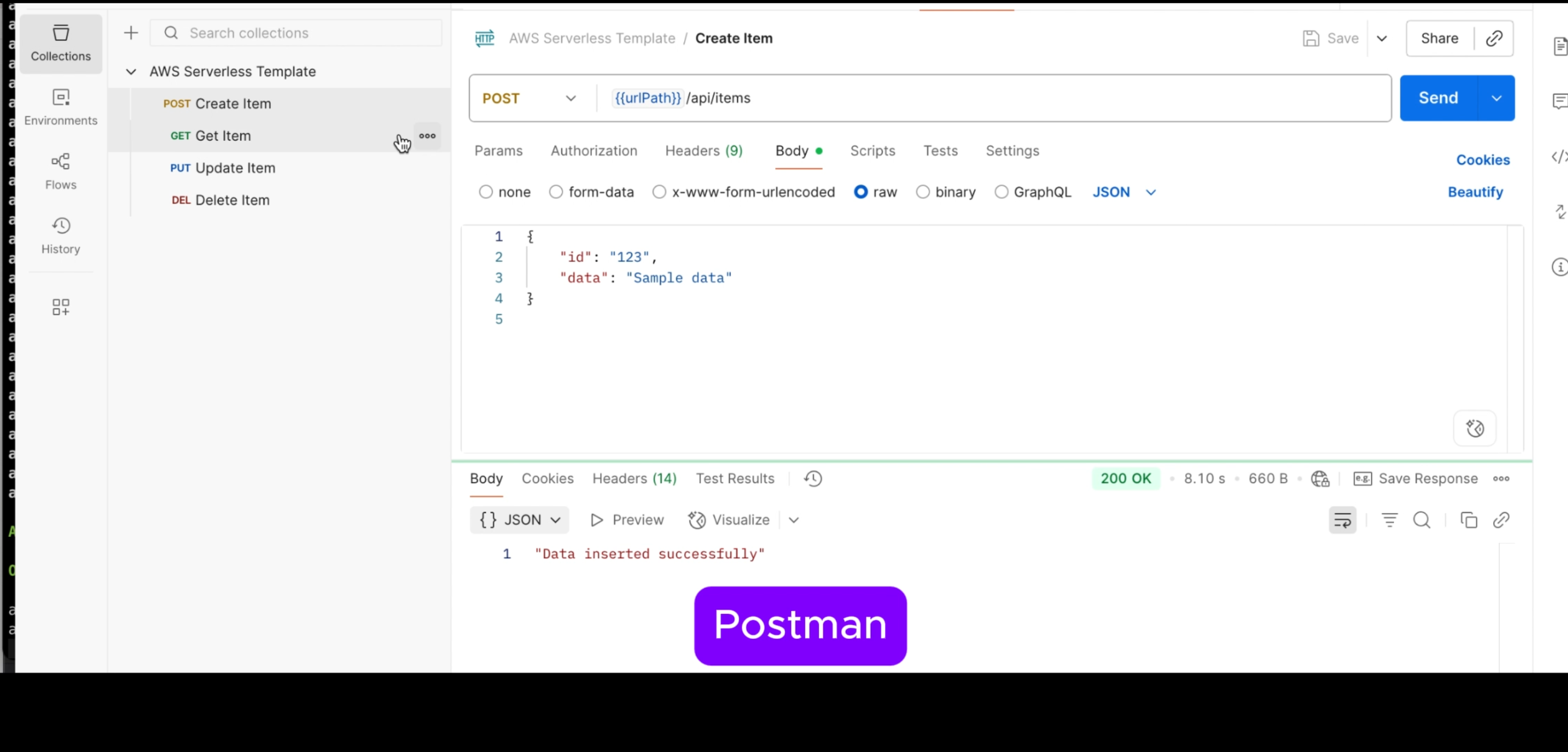Click the Preview response button
Screen dimensions: 1568x752
click(x=627, y=520)
